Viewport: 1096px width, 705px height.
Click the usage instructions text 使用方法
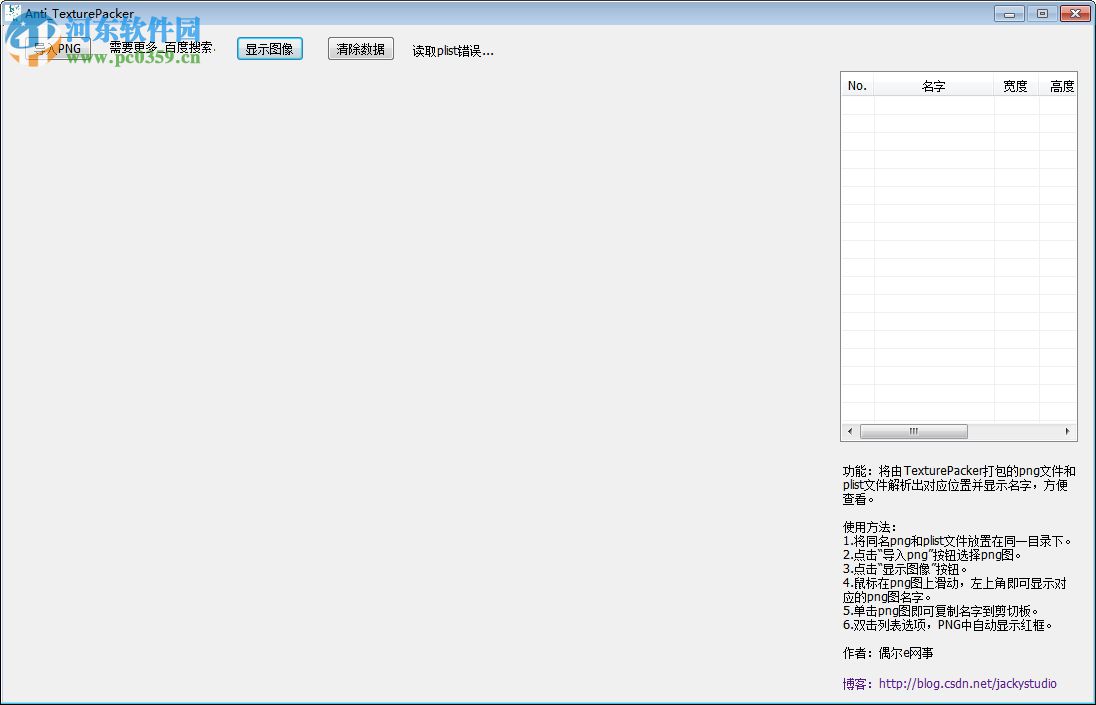pos(872,528)
